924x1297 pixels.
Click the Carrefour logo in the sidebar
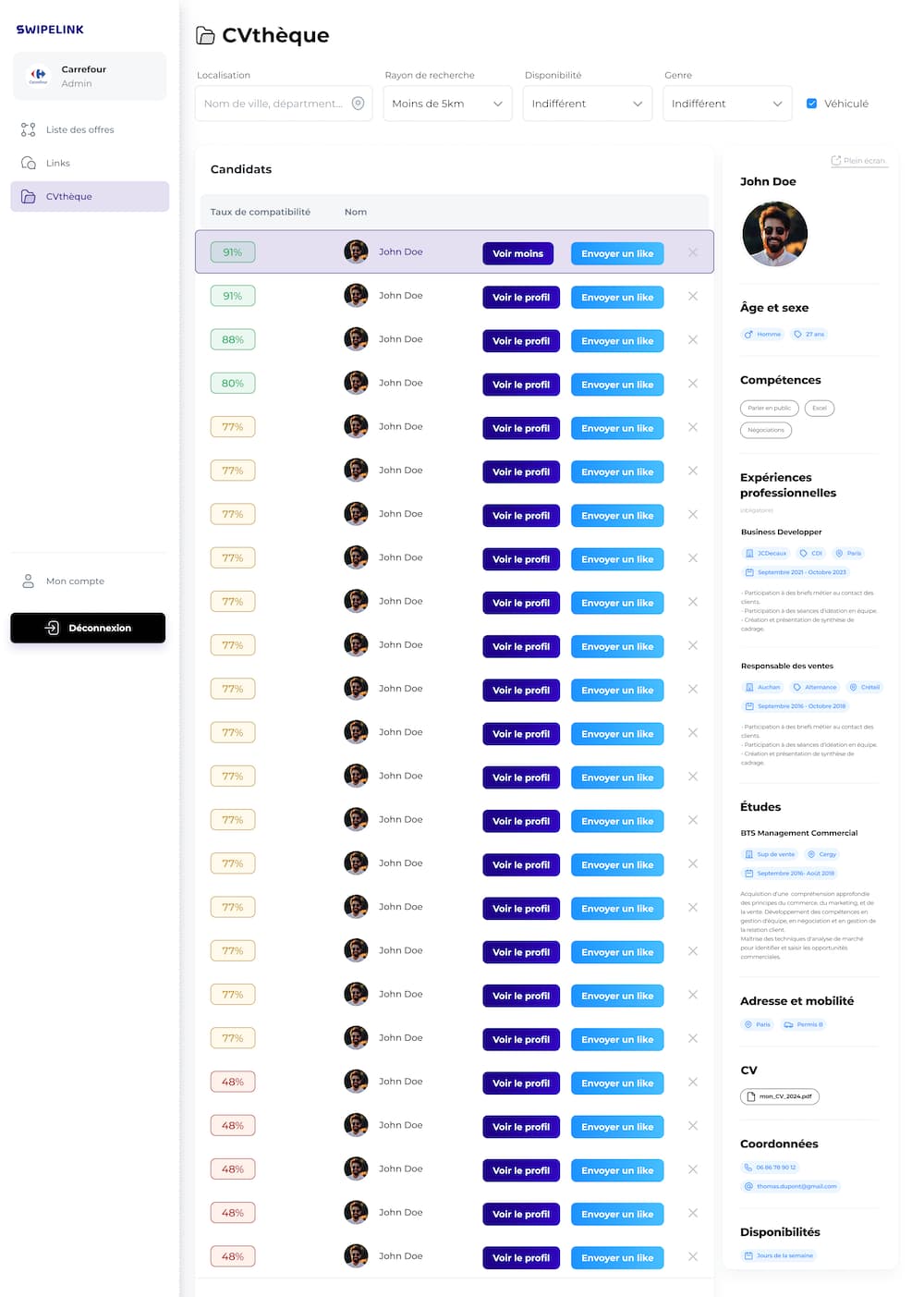point(38,76)
